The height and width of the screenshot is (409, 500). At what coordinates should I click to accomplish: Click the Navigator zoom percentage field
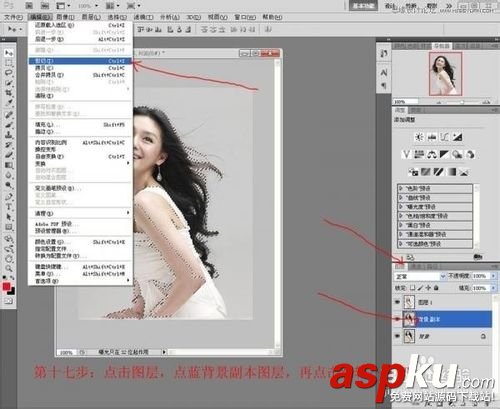[x=405, y=101]
